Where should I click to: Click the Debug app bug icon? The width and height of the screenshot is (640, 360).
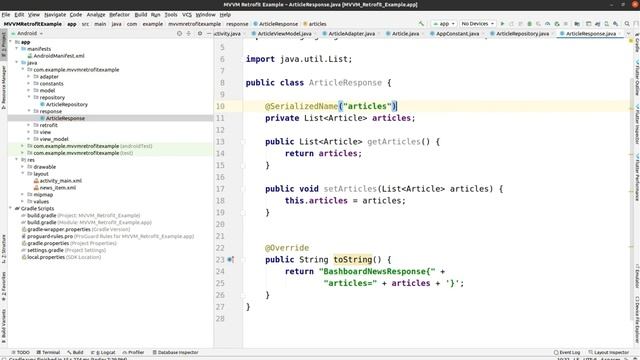529,24
